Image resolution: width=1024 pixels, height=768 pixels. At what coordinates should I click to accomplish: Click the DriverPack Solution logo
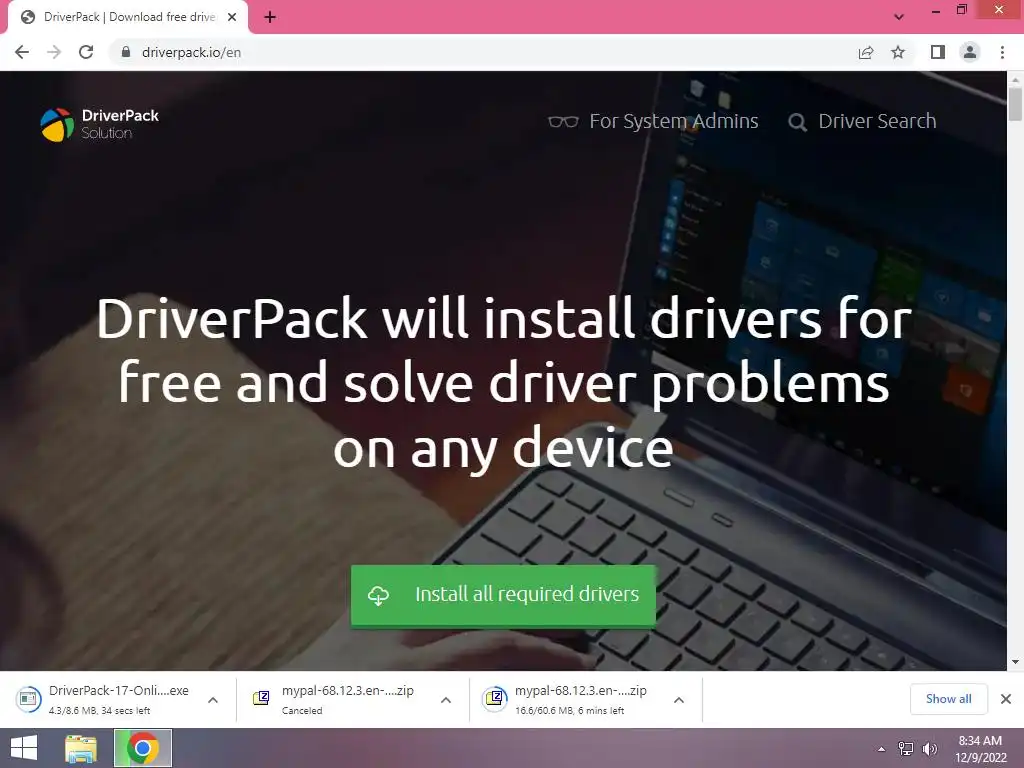tap(99, 124)
